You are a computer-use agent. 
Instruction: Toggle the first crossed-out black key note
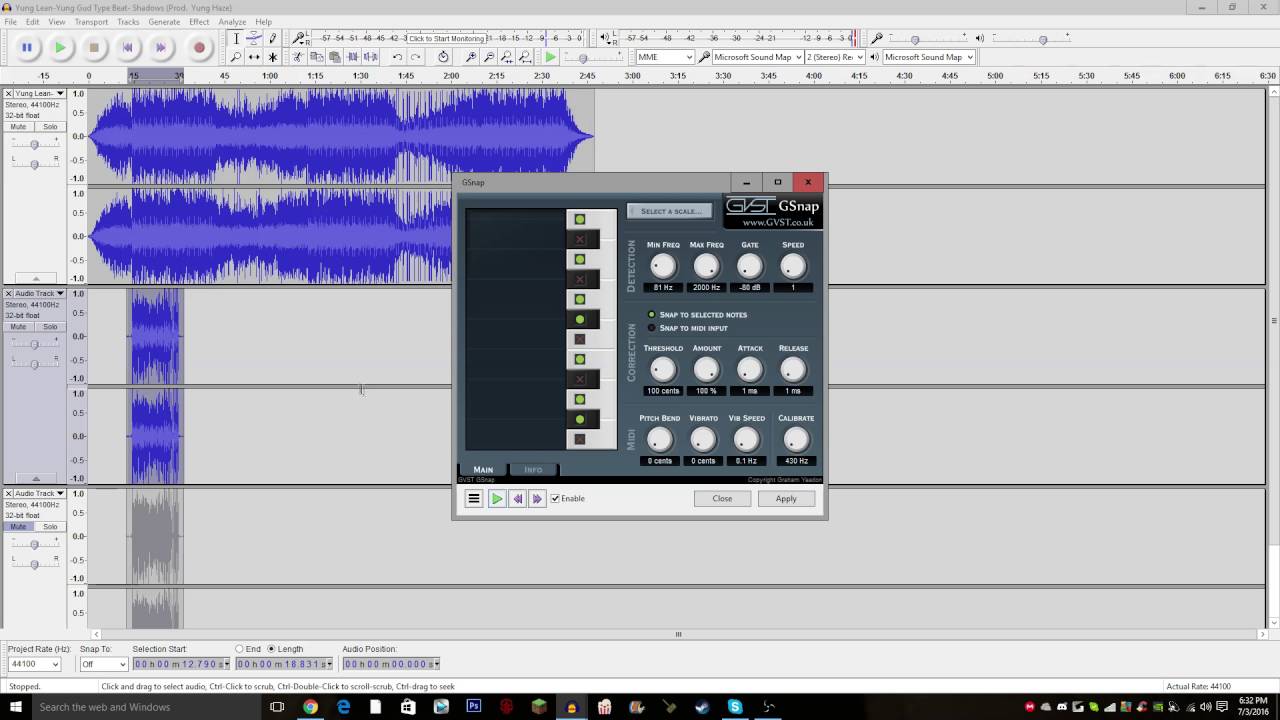pyautogui.click(x=579, y=239)
